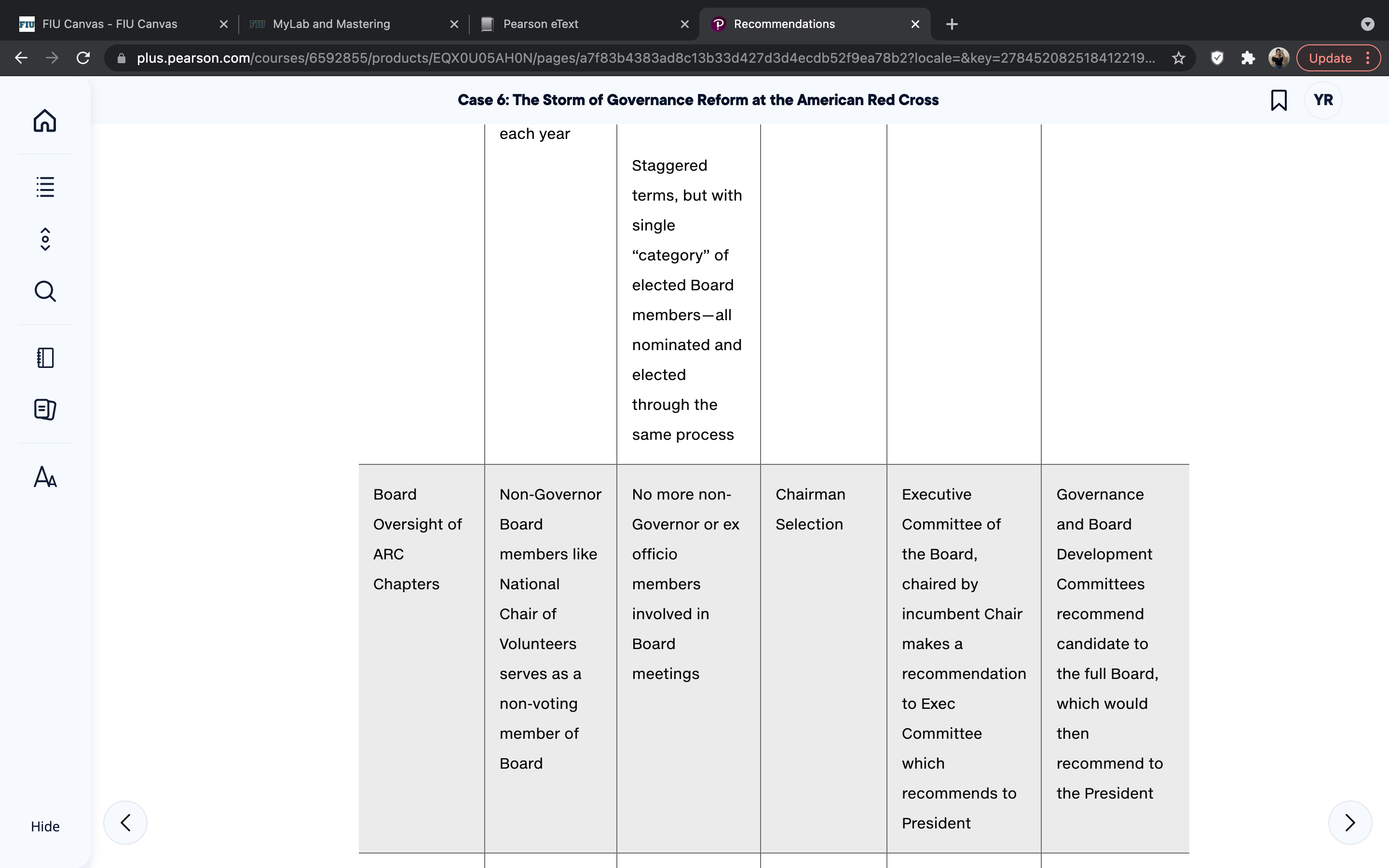Open the table of contents list icon
The width and height of the screenshot is (1389, 868).
pyautogui.click(x=45, y=187)
